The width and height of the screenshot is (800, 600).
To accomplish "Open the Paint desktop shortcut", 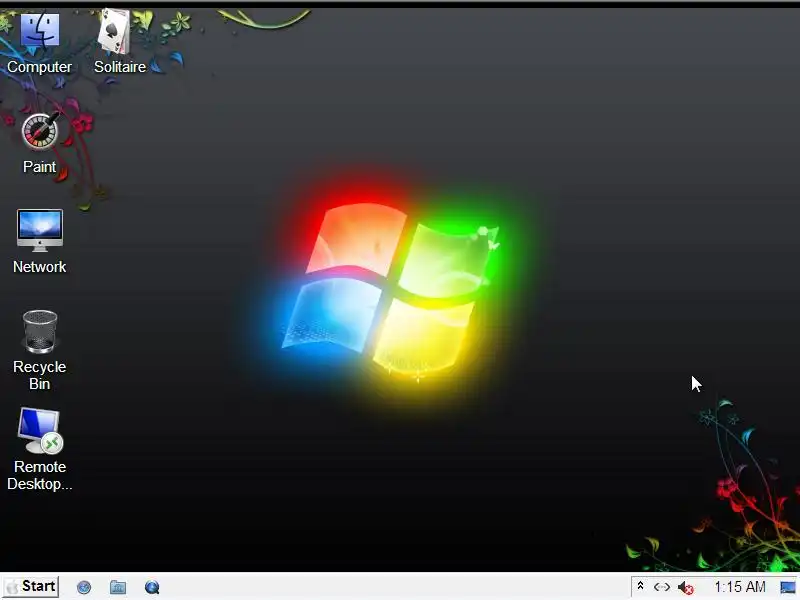I will pos(39,143).
